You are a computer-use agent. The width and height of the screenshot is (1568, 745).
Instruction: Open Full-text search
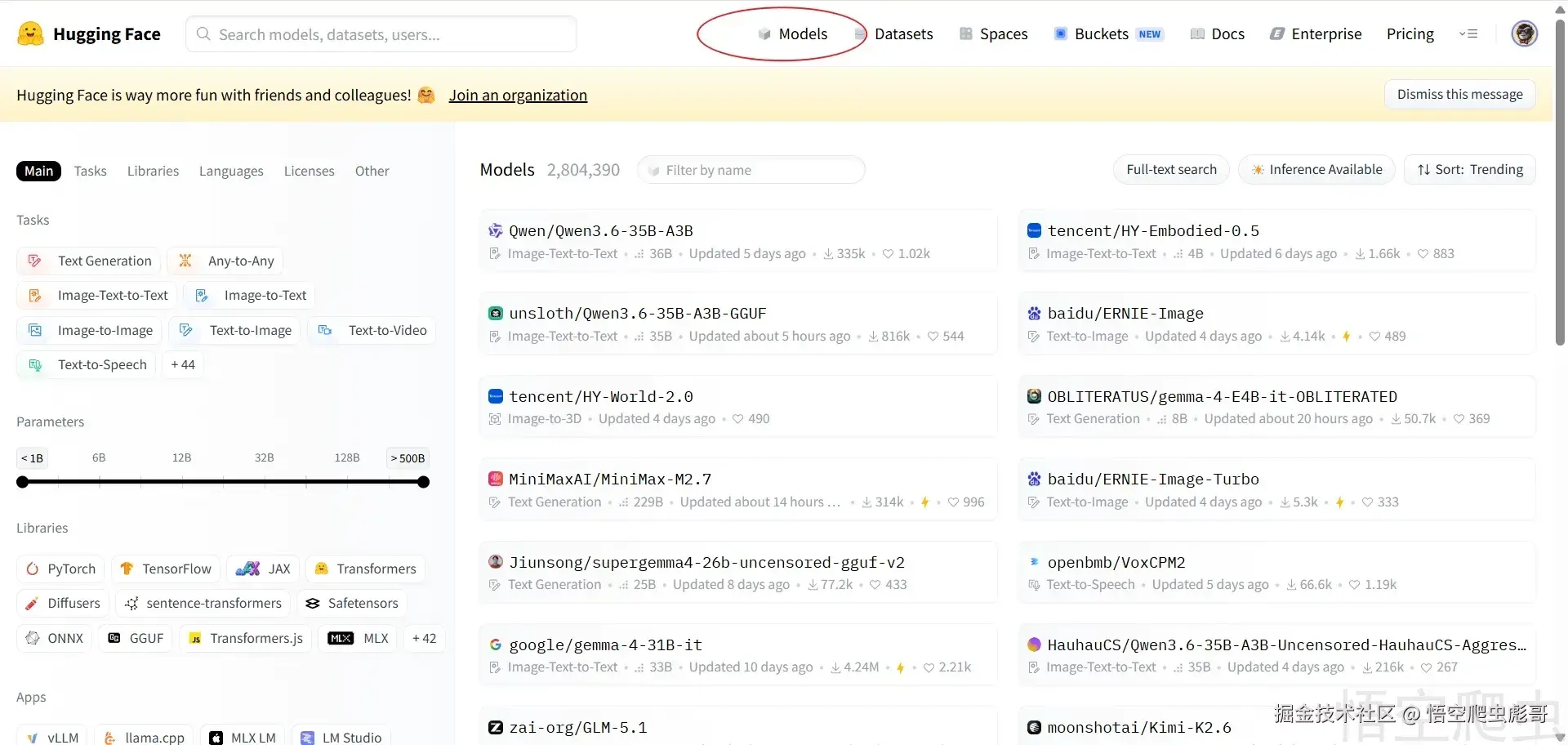point(1171,169)
